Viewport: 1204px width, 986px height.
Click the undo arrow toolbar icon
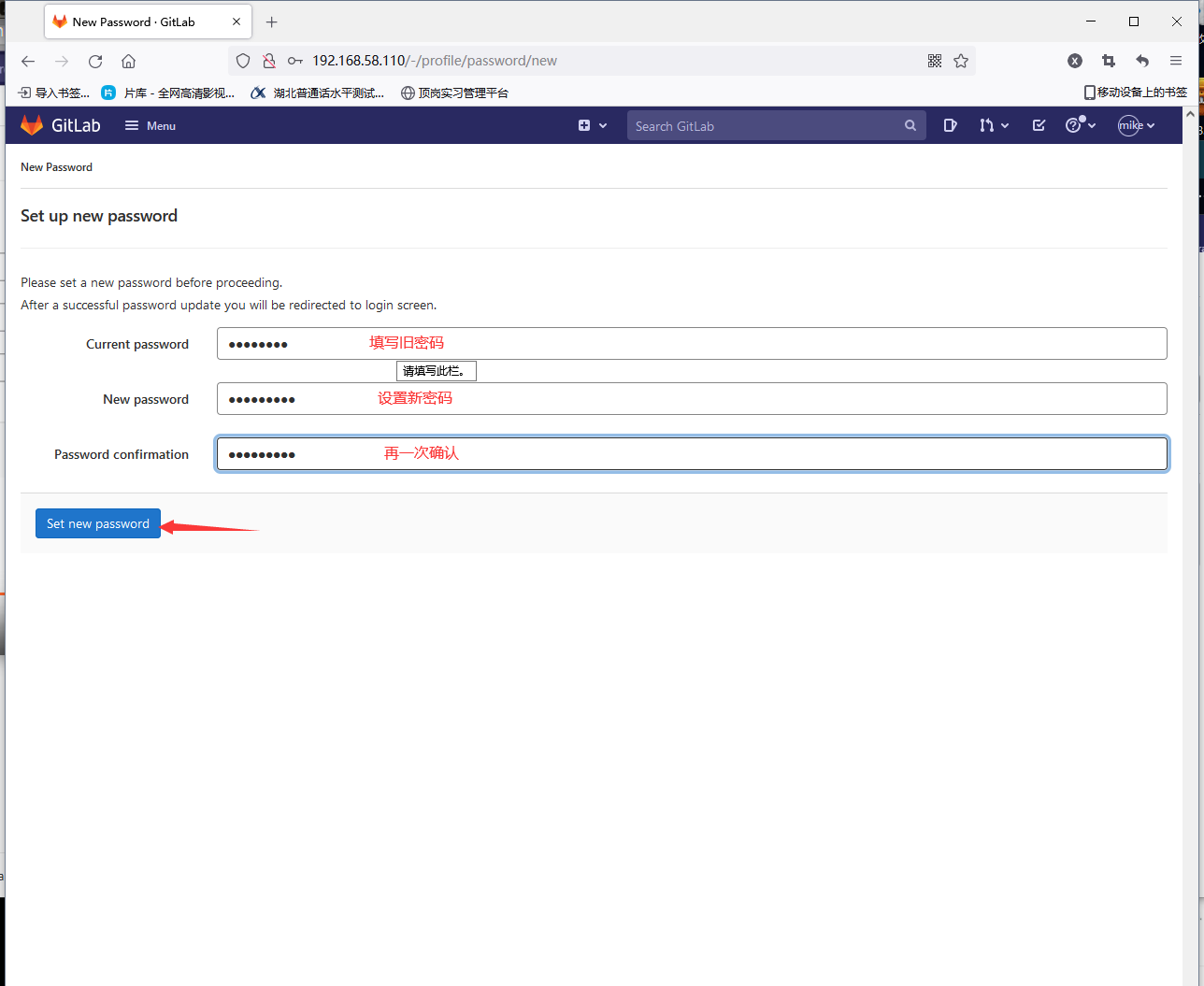pos(1142,61)
